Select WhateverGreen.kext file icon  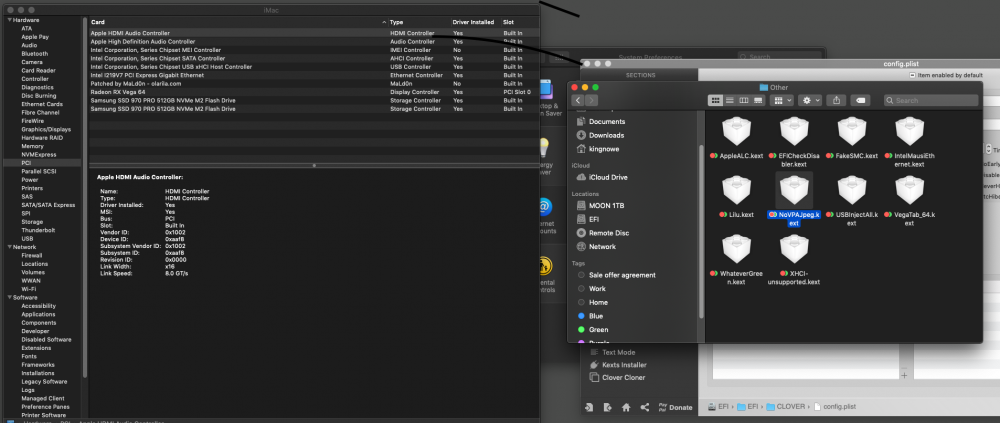tap(737, 249)
